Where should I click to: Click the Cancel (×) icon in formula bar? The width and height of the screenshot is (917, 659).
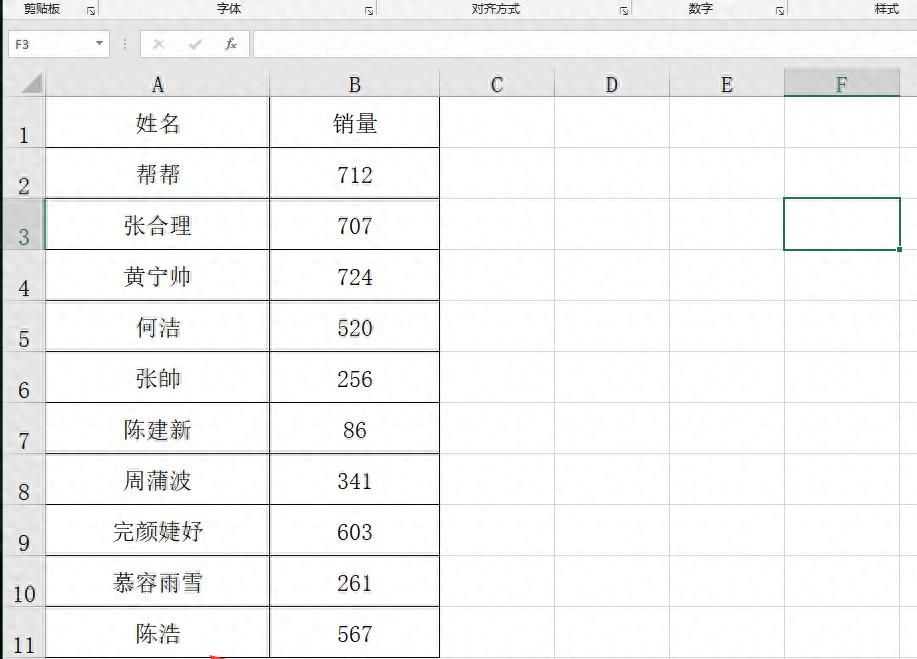click(x=157, y=44)
